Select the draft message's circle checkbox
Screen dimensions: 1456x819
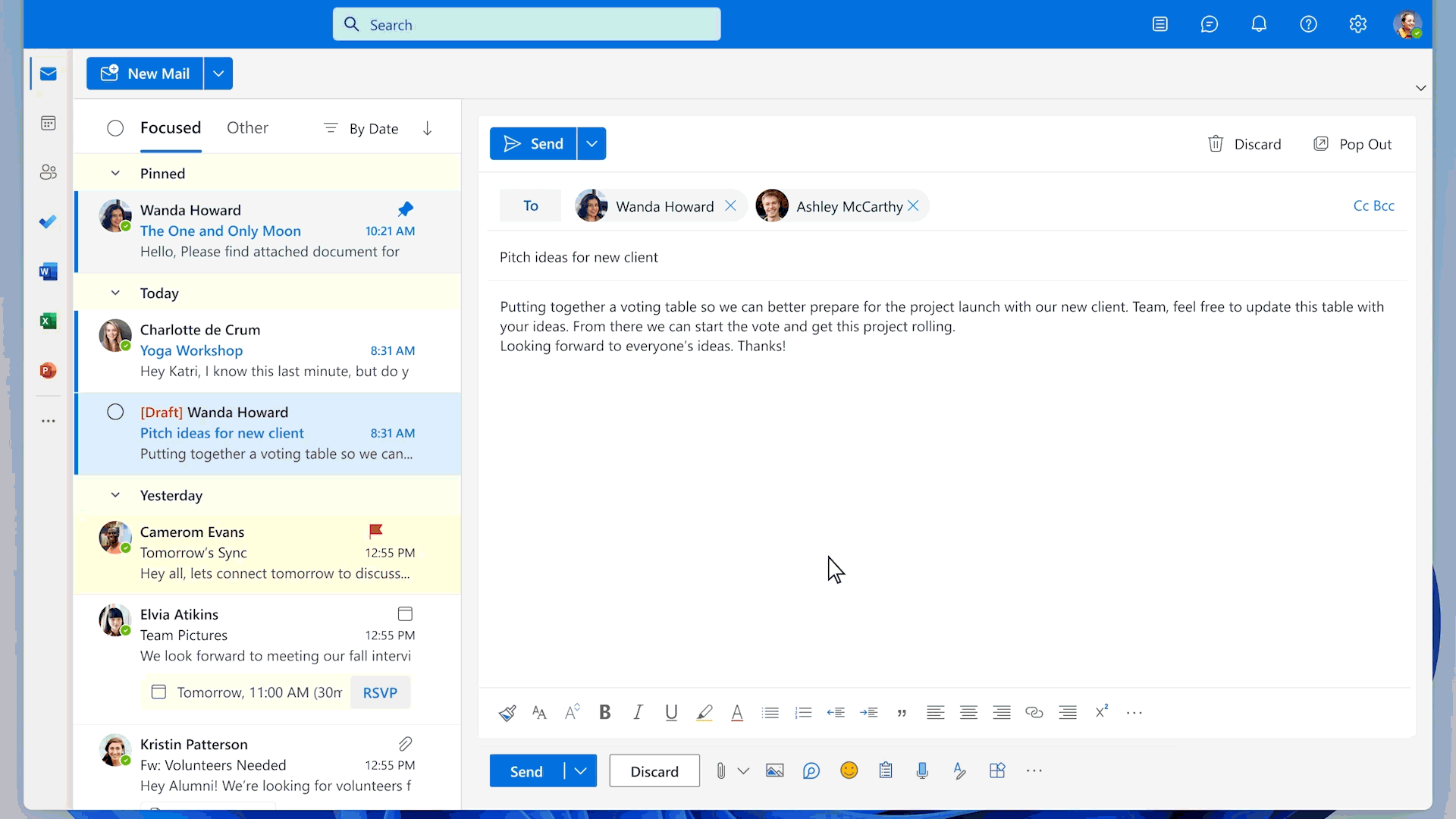[115, 412]
